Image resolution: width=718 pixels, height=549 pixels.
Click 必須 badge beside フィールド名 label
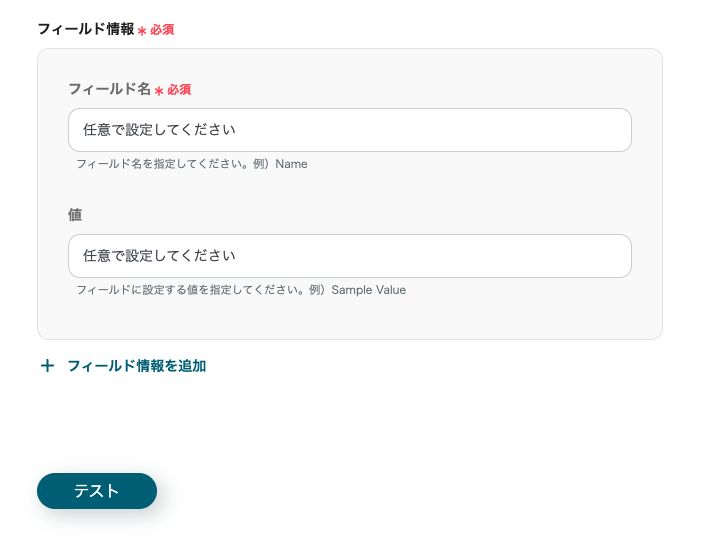pos(179,90)
